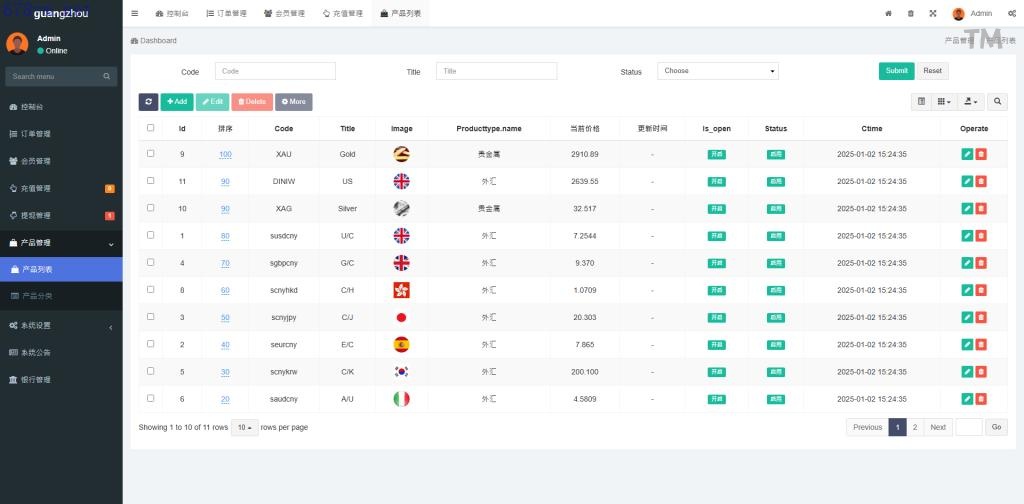1024x504 pixels.
Task: Open the columns visibility dropdown
Action: tap(944, 102)
